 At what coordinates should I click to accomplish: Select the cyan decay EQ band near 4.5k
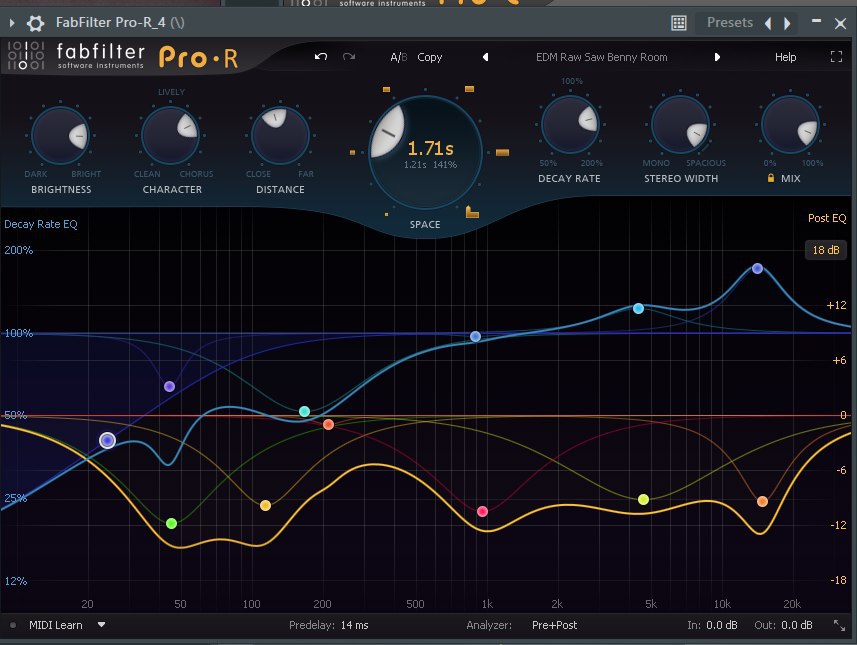tap(638, 308)
